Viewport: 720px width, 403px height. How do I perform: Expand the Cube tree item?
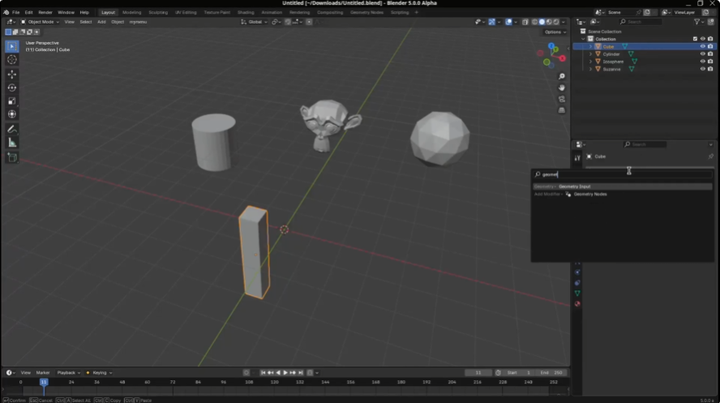[591, 47]
